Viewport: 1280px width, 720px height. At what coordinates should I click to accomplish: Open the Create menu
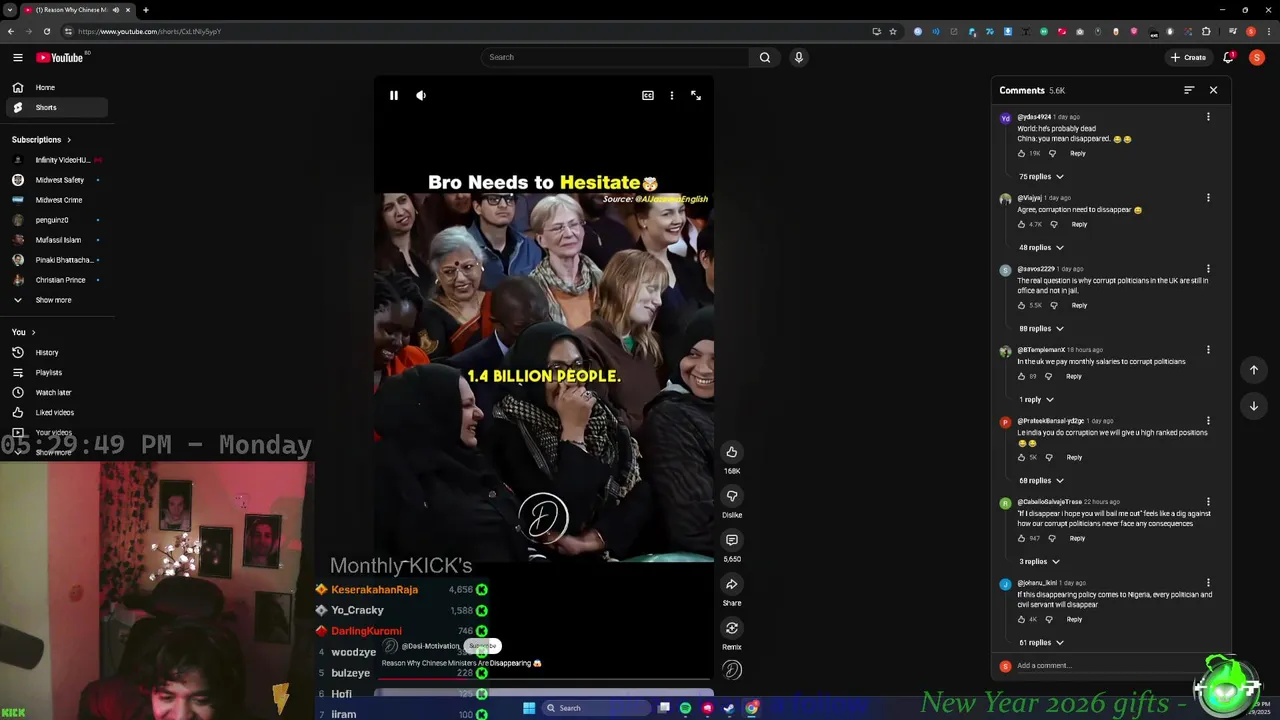click(1188, 57)
